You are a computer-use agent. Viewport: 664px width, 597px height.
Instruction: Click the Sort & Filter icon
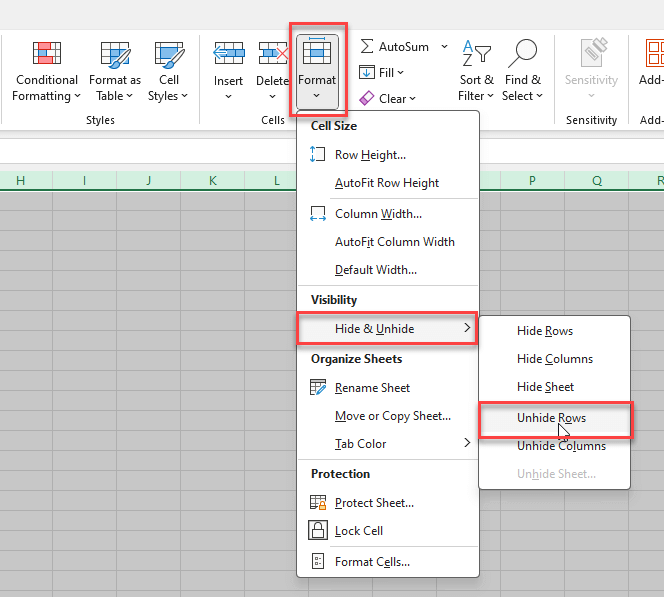(x=476, y=53)
